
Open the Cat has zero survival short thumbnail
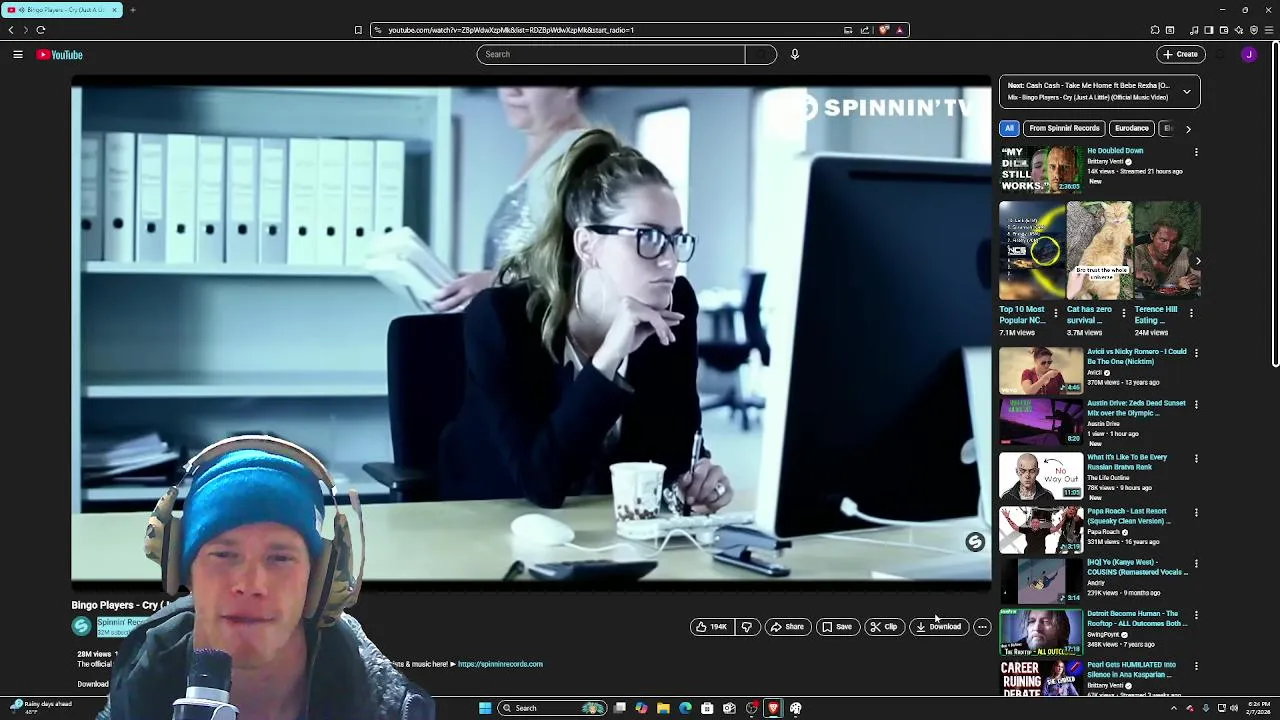click(1099, 251)
